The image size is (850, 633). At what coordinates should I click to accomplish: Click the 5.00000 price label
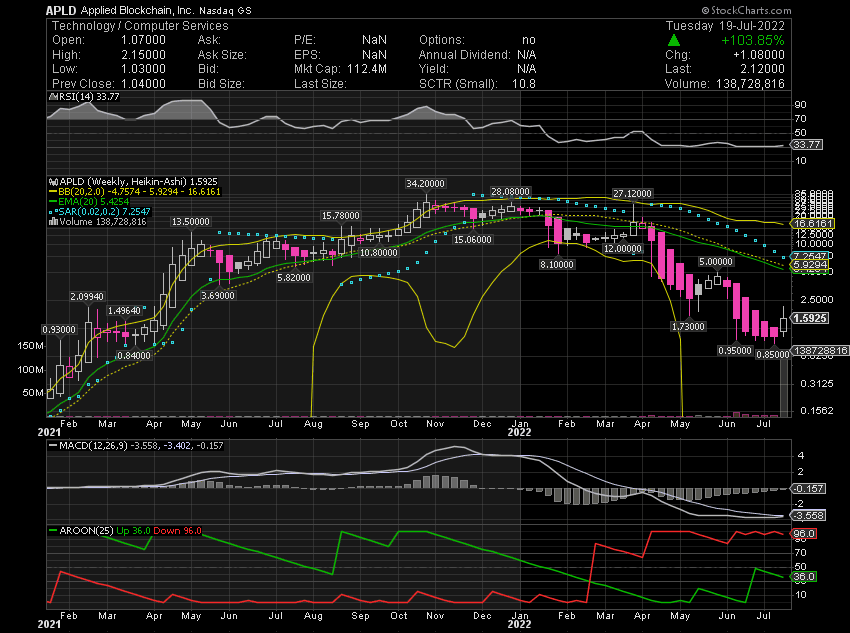[716, 262]
